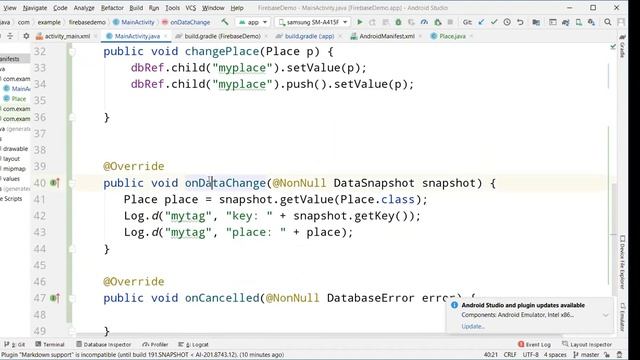This screenshot has width=640, height=360.
Task: Click fold end marker on line 36
Action: coord(72,117)
